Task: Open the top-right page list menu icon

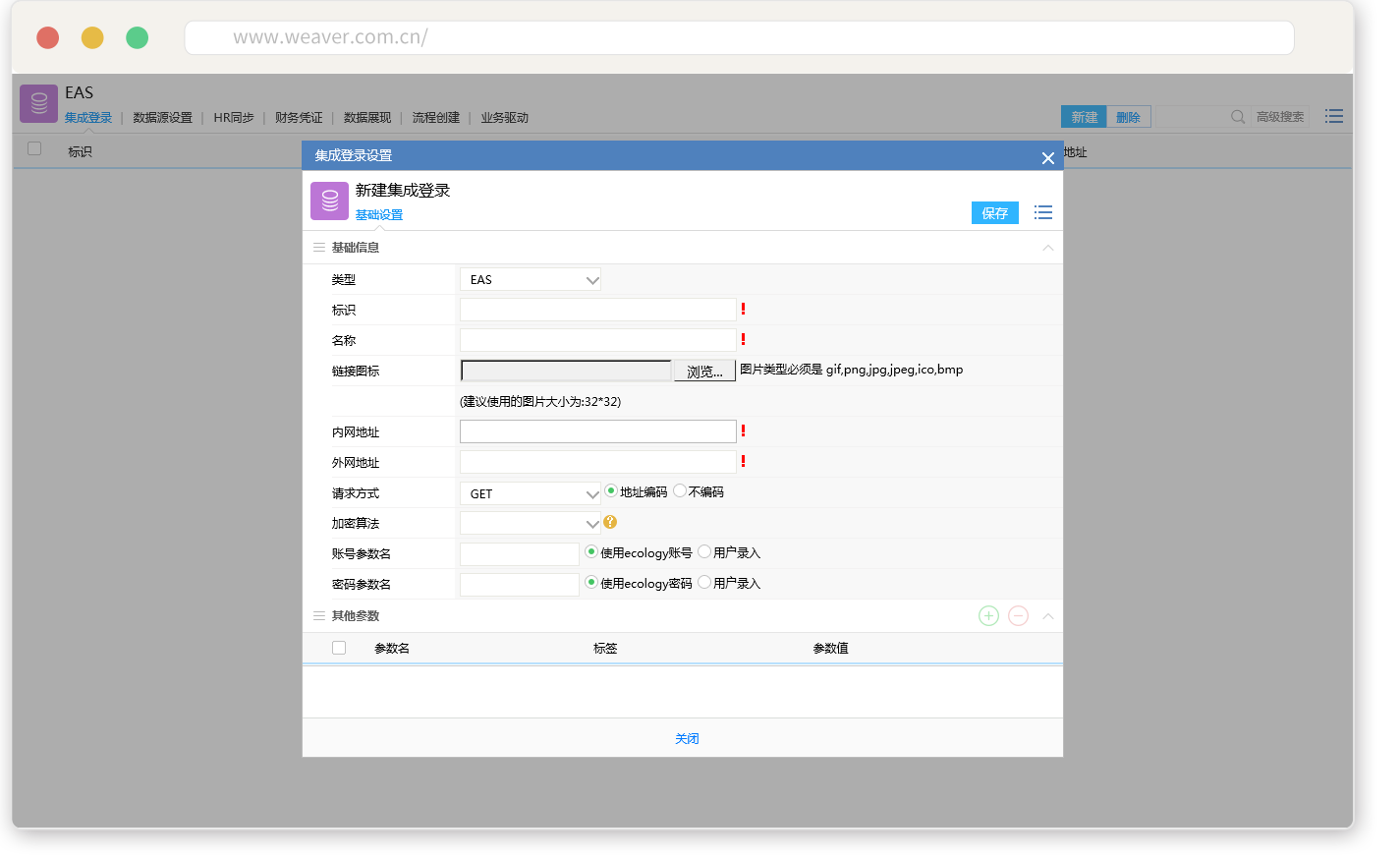Action: [1333, 117]
